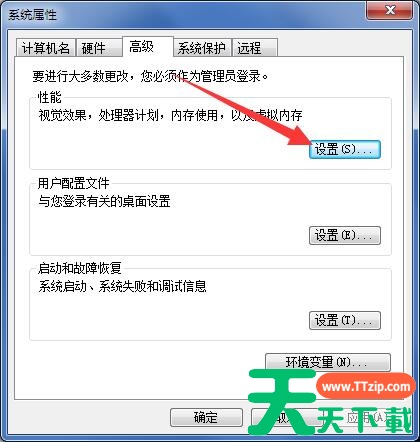Click the 应用(A) button behind the watermark
Image resolution: width=420 pixels, height=442 pixels.
tap(368, 417)
